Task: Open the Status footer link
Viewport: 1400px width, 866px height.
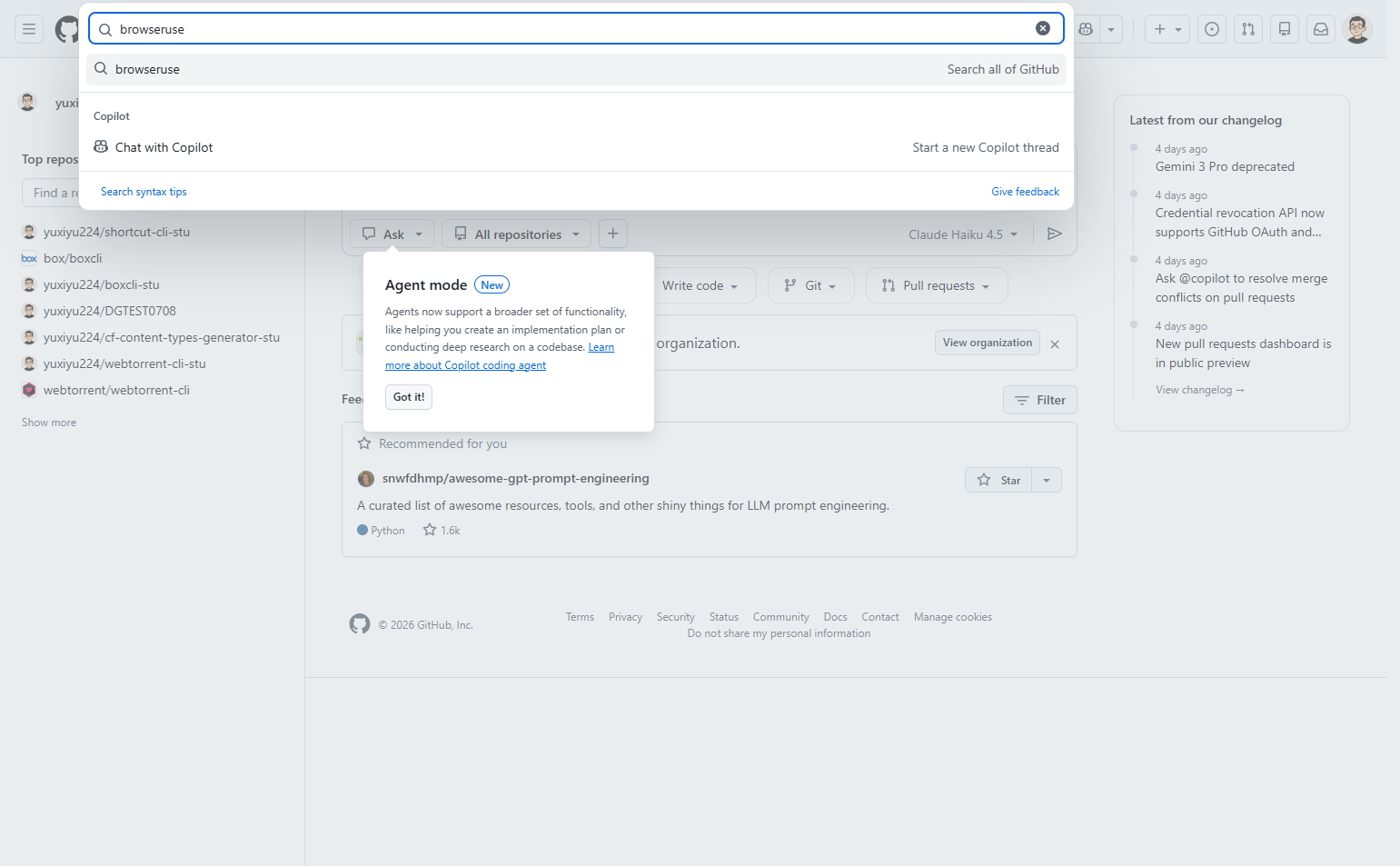Action: 724,617
